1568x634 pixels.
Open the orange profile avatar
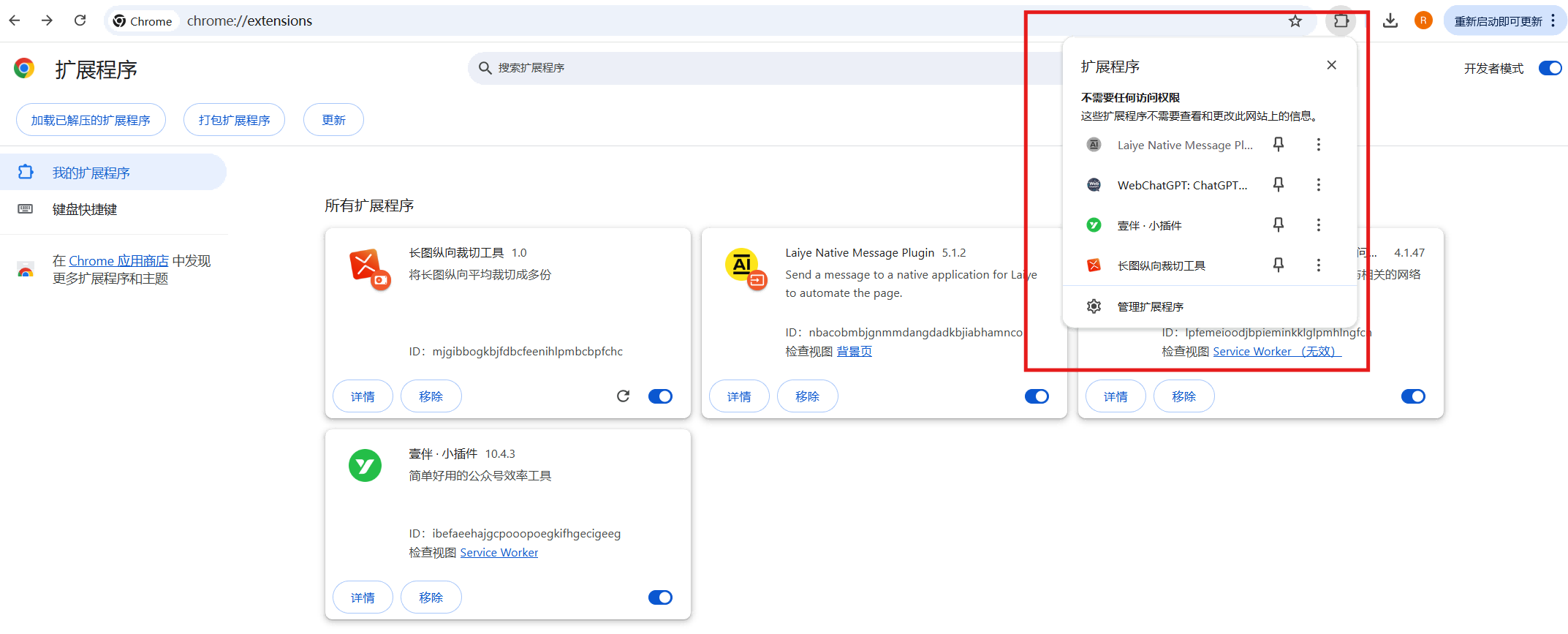coord(1423,20)
